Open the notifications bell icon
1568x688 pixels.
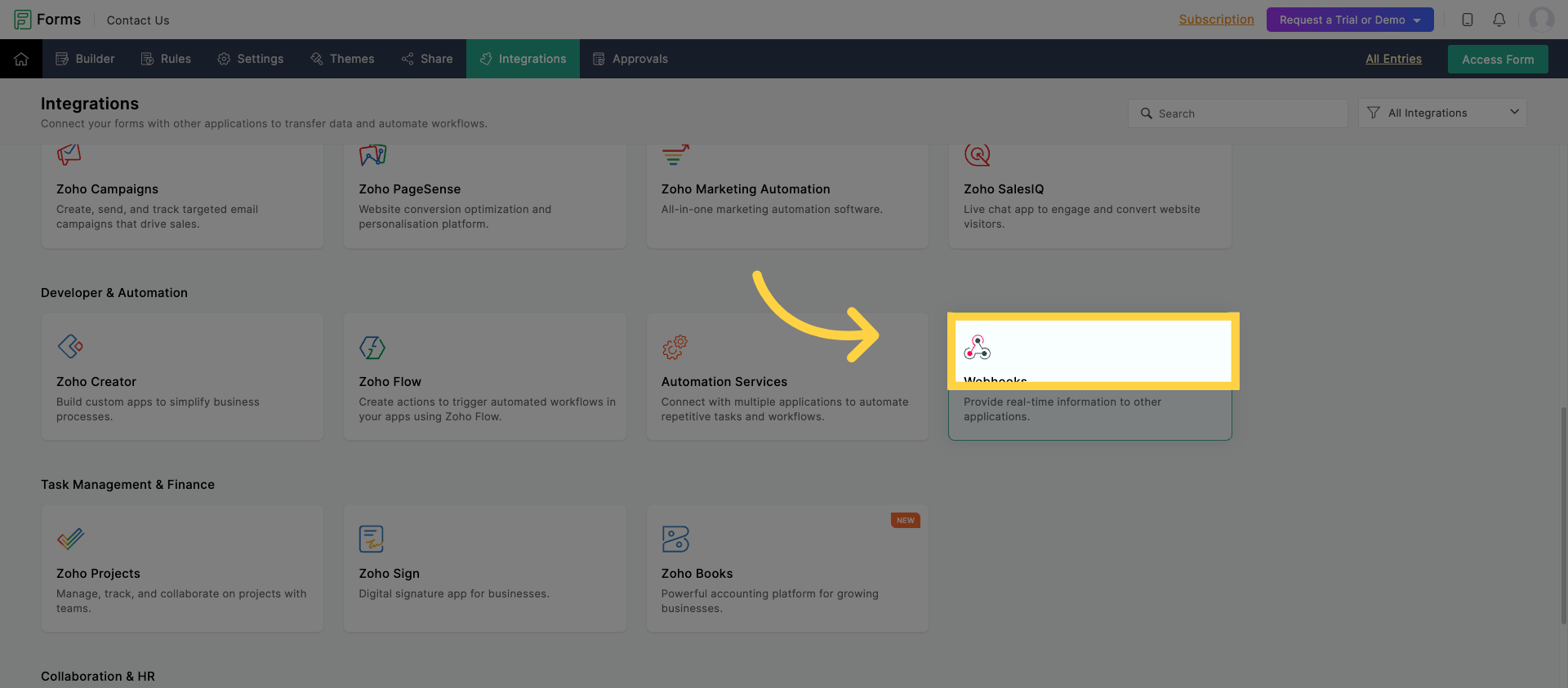click(1499, 20)
